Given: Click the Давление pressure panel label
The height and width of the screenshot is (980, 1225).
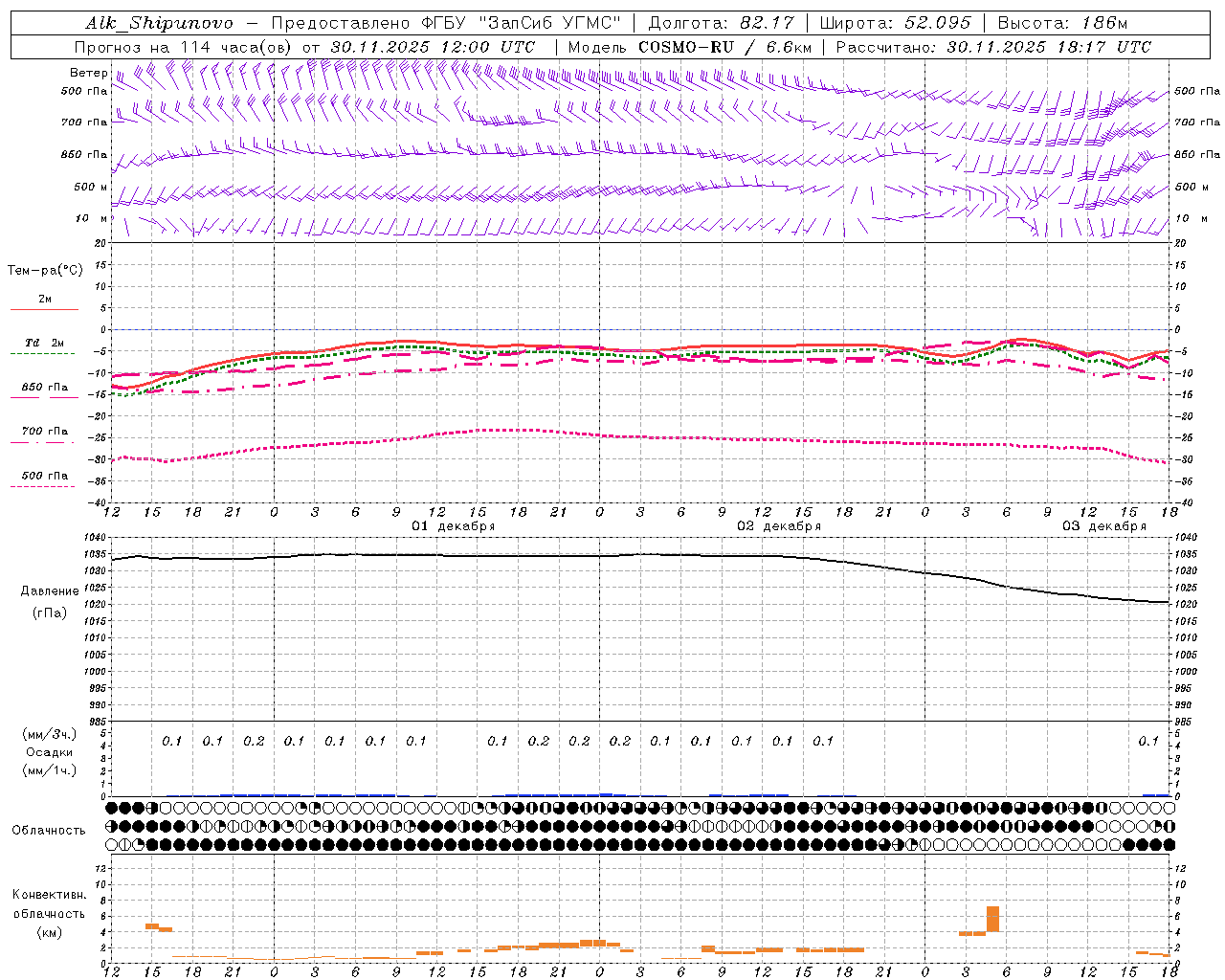Looking at the screenshot, I should (50, 591).
